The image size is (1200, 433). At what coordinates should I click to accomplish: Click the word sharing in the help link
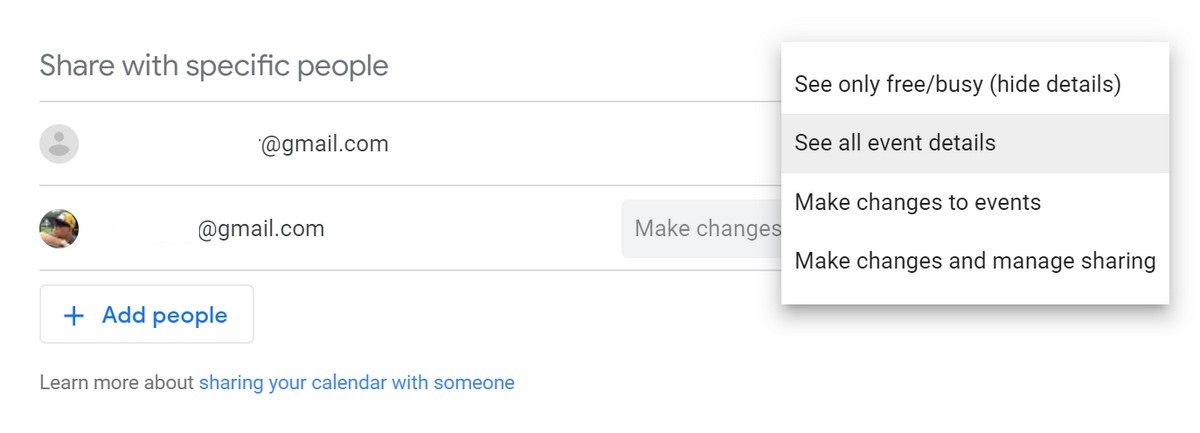coord(231,382)
